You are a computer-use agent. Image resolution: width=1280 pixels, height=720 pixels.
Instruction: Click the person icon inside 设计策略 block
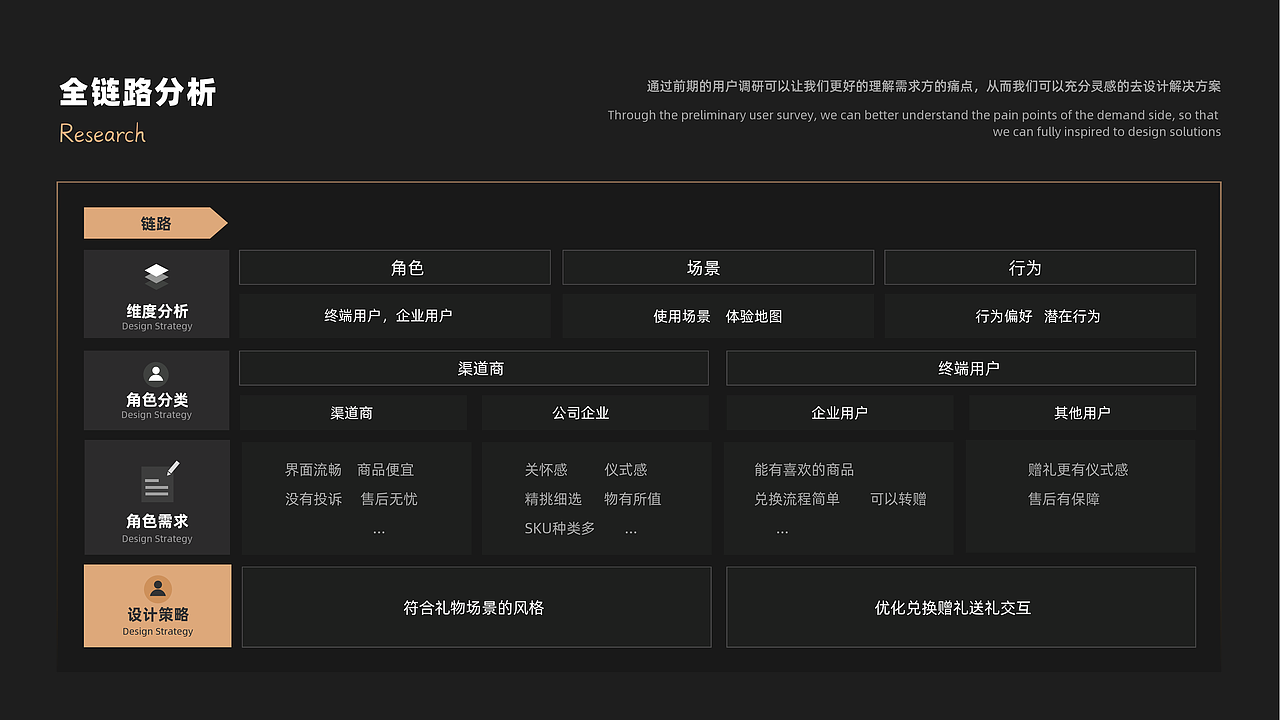(156, 589)
